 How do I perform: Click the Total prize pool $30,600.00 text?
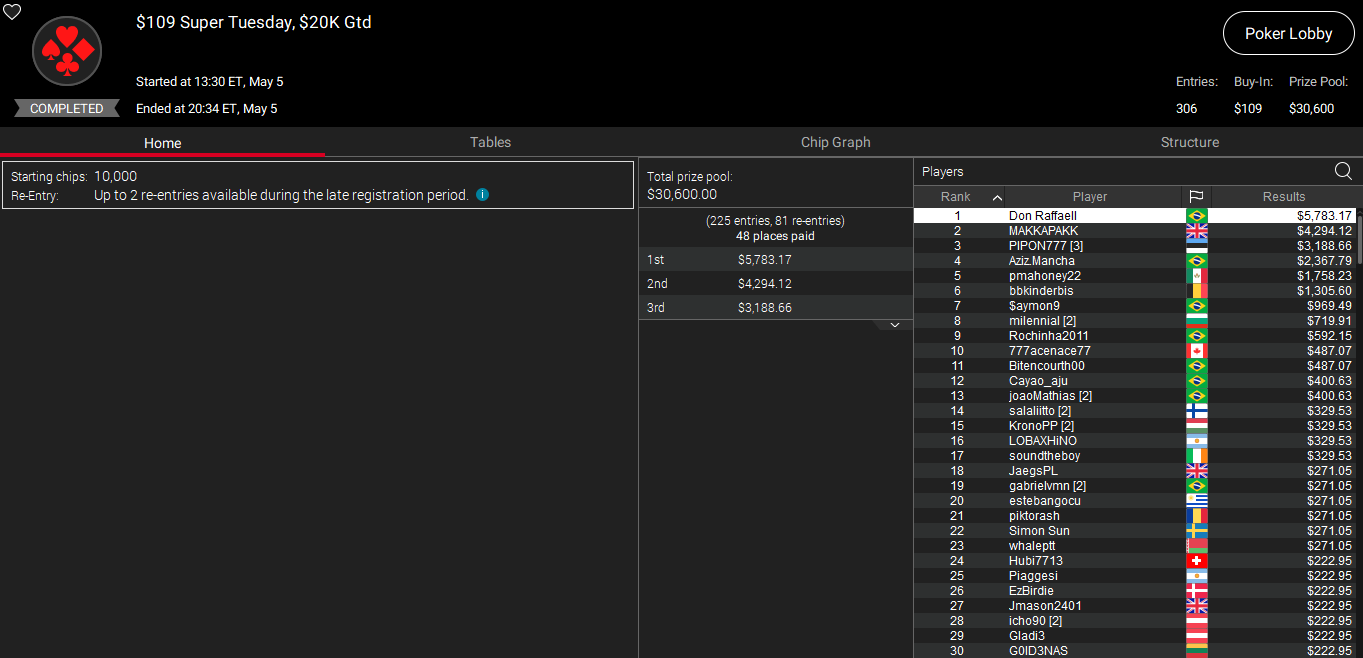[x=690, y=186]
